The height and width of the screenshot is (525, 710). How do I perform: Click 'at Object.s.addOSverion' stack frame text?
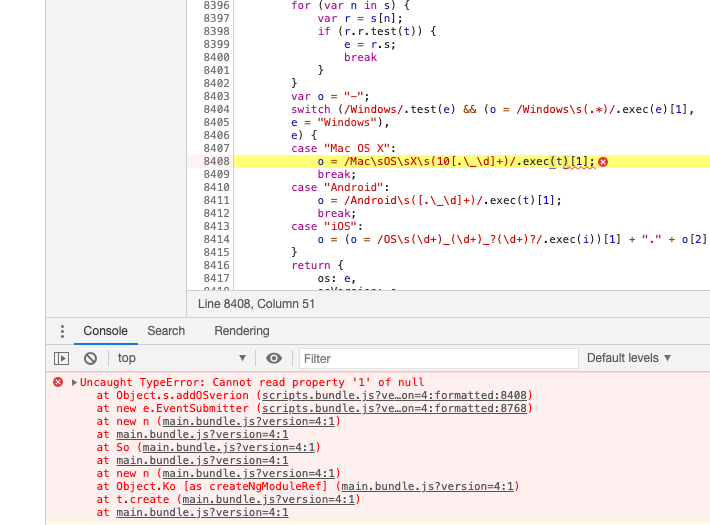[x=173, y=395]
